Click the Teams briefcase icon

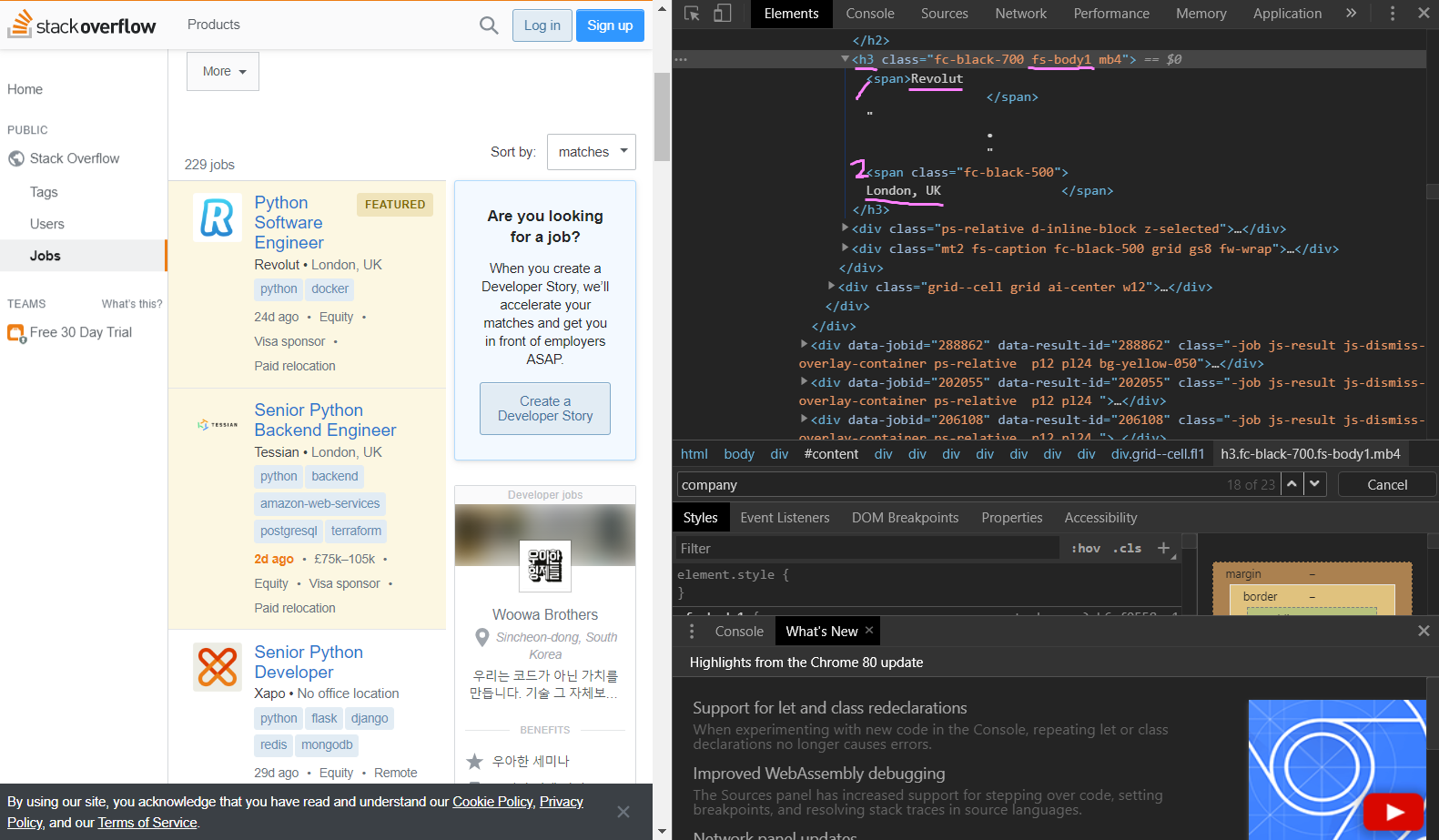pyautogui.click(x=16, y=333)
